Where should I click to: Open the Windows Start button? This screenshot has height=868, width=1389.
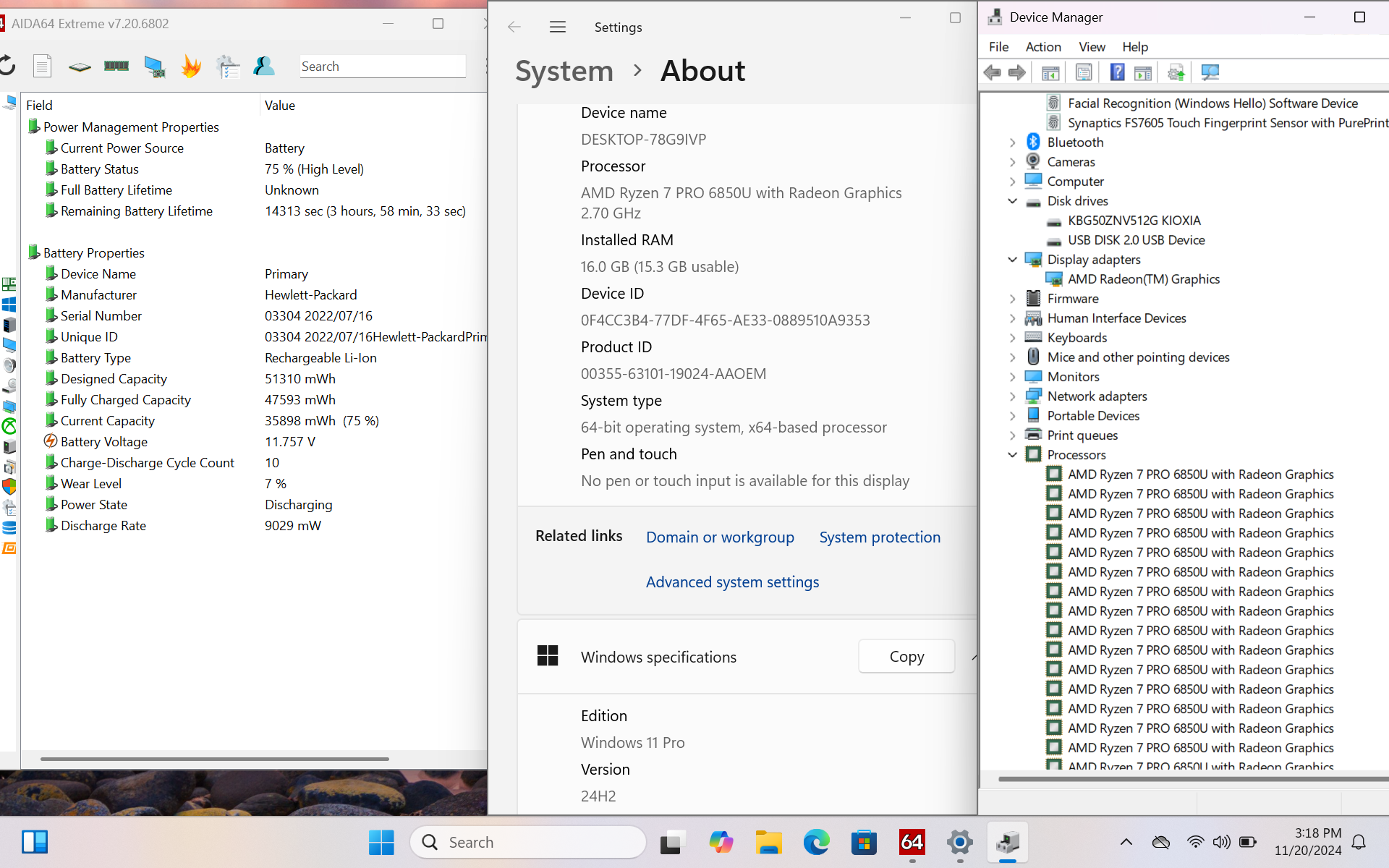(x=381, y=843)
